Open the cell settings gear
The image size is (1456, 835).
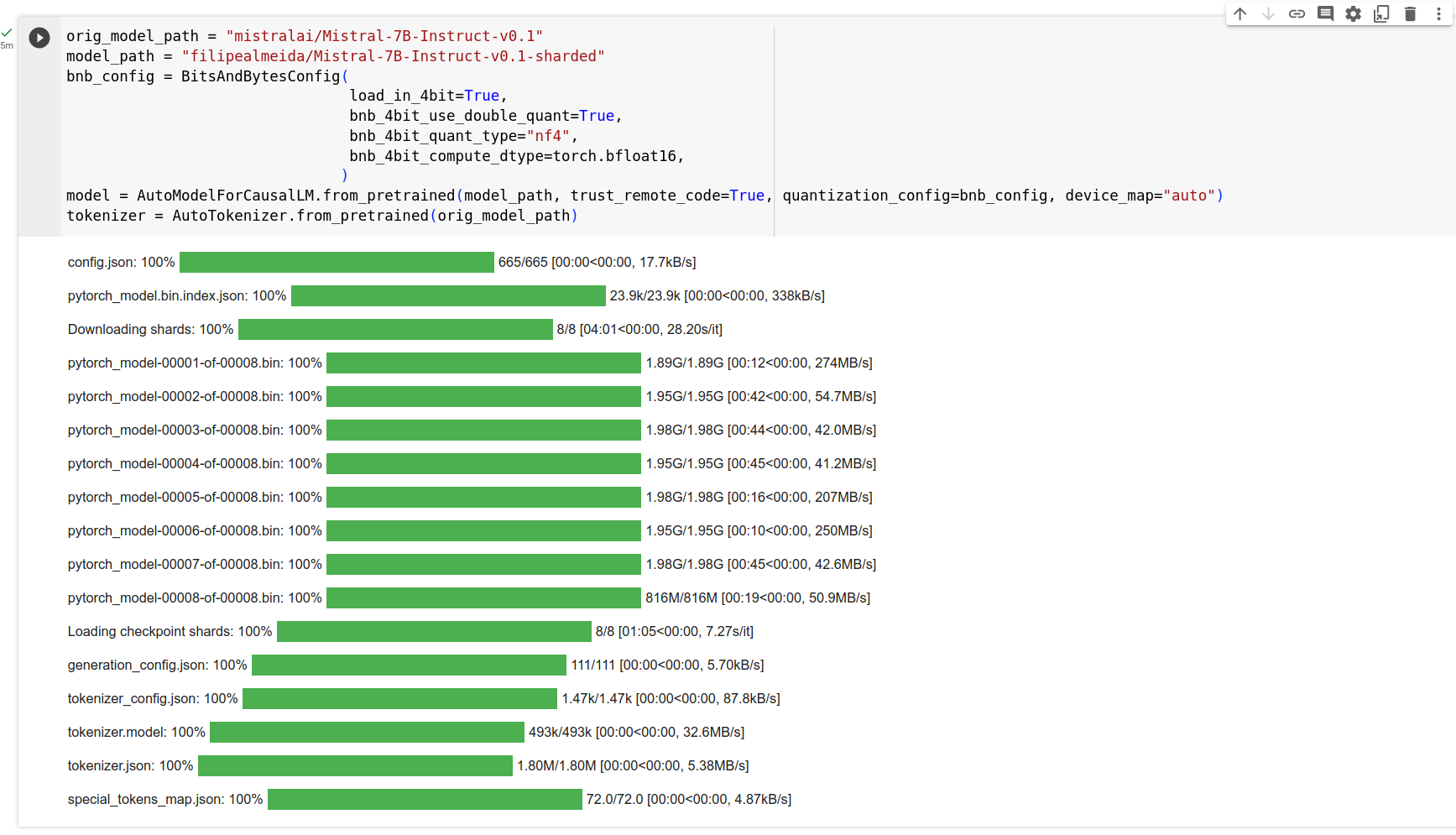point(1354,13)
